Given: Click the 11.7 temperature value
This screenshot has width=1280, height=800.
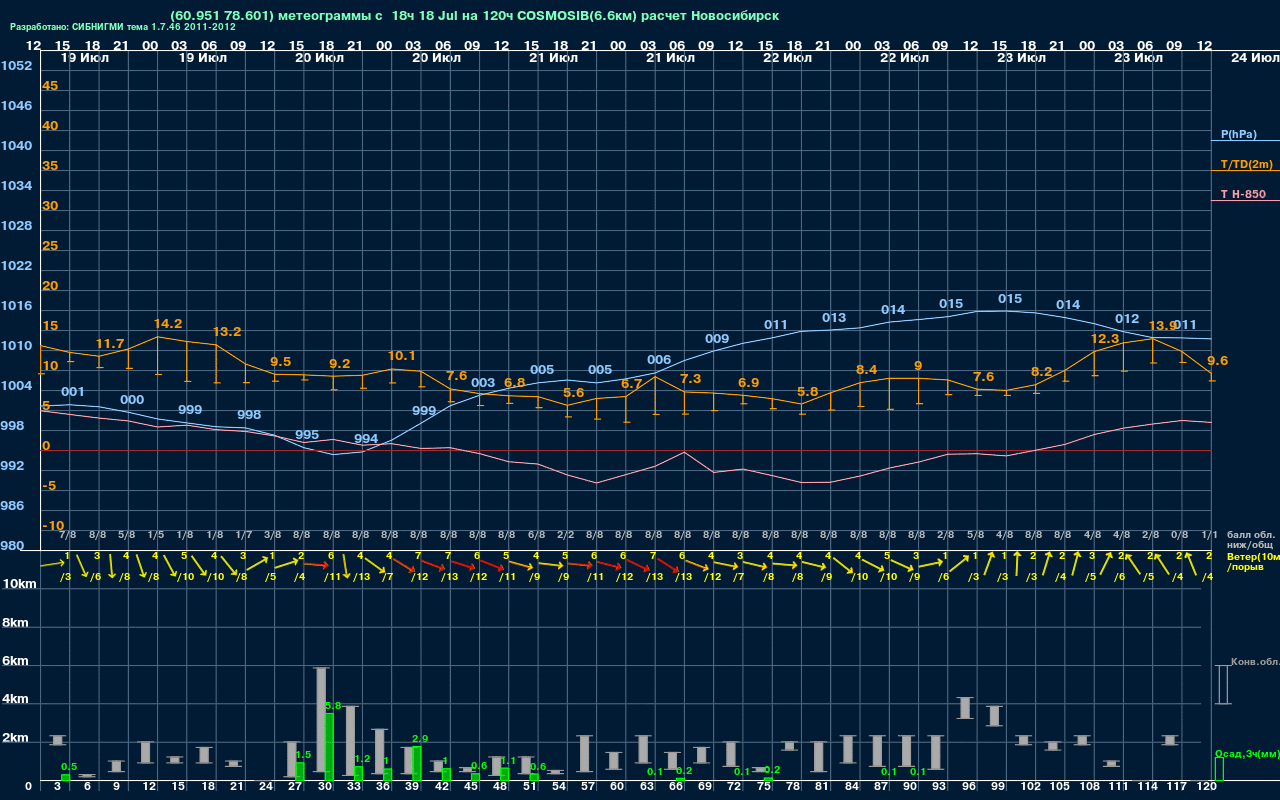Looking at the screenshot, I should (x=110, y=344).
